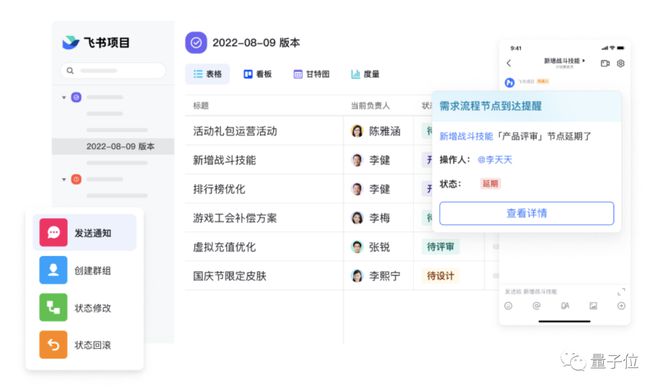
Task: Click 李梅's avatar
Action: [357, 218]
